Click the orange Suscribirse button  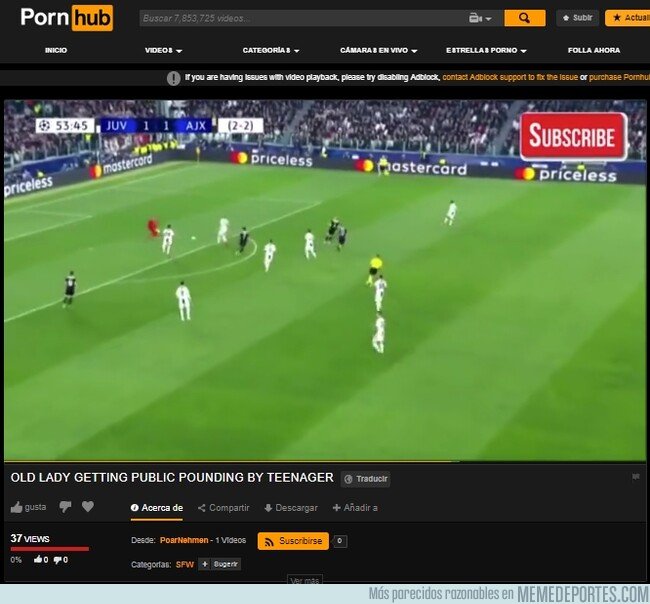click(293, 541)
